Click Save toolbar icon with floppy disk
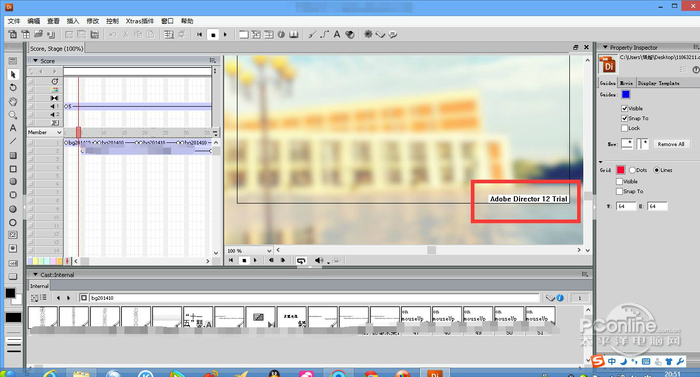This screenshot has width=700, height=377. pyautogui.click(x=94, y=34)
